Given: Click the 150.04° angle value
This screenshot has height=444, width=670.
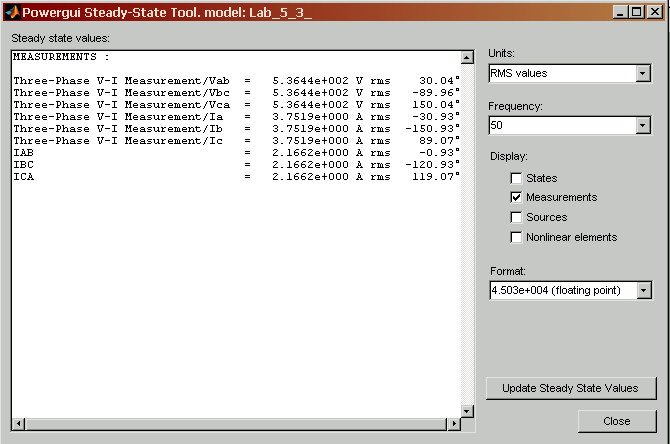Looking at the screenshot, I should 435,105.
